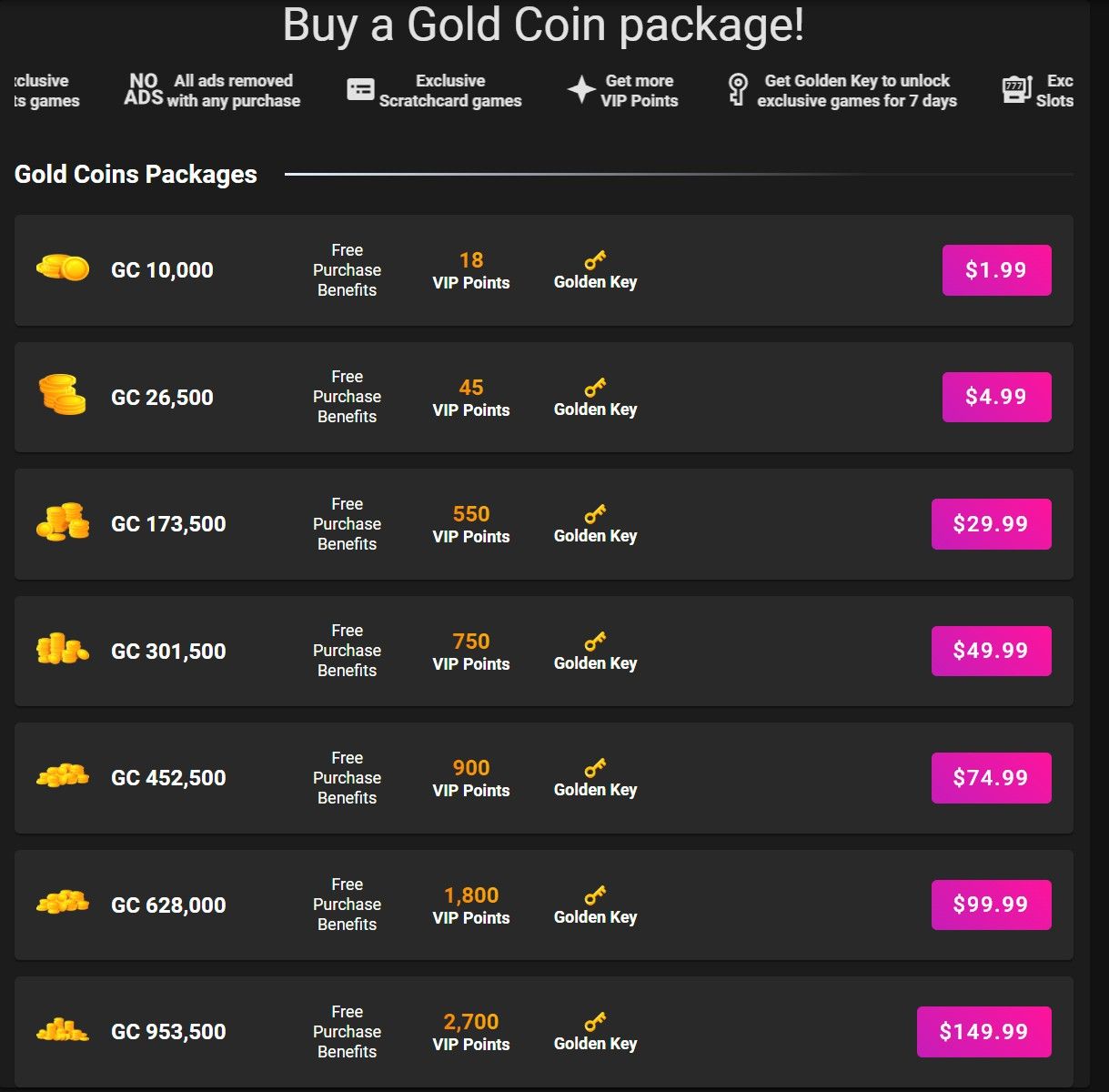Select the $29.99 price button

tap(991, 524)
